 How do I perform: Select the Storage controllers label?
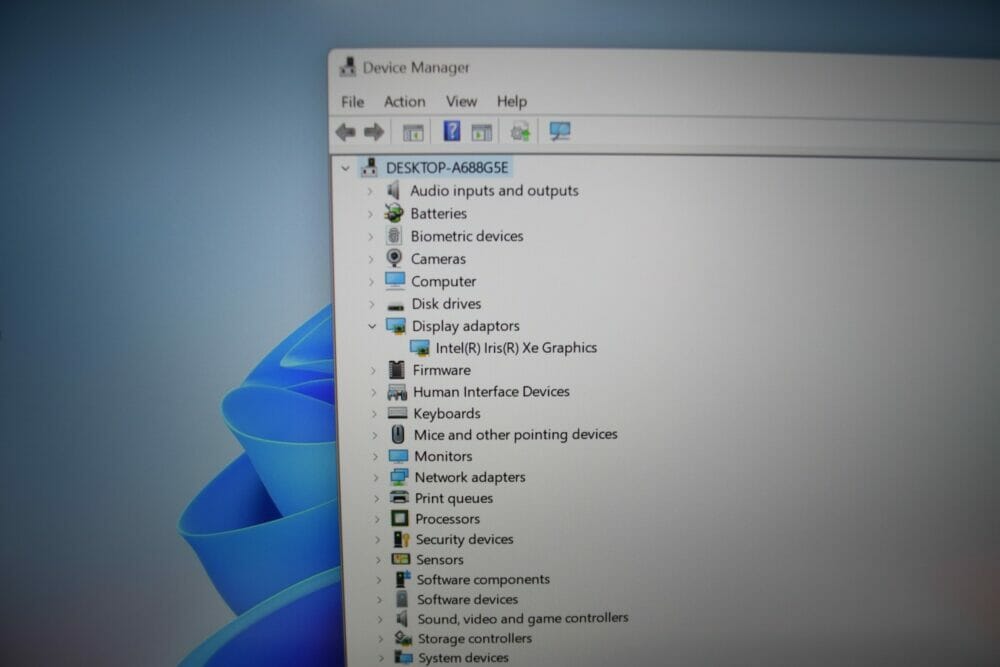click(x=474, y=638)
